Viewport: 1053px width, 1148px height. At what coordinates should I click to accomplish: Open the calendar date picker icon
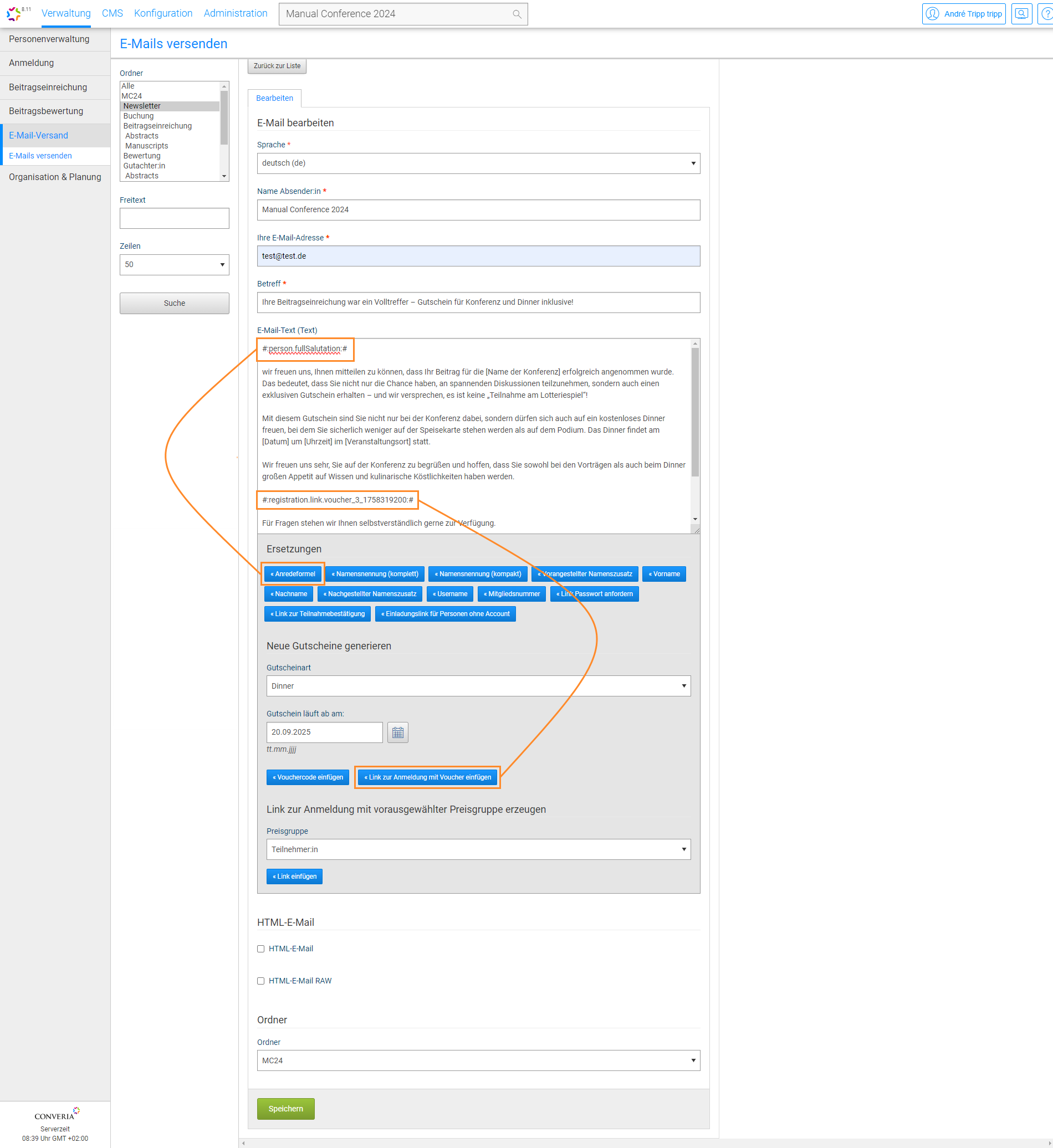pyautogui.click(x=398, y=732)
